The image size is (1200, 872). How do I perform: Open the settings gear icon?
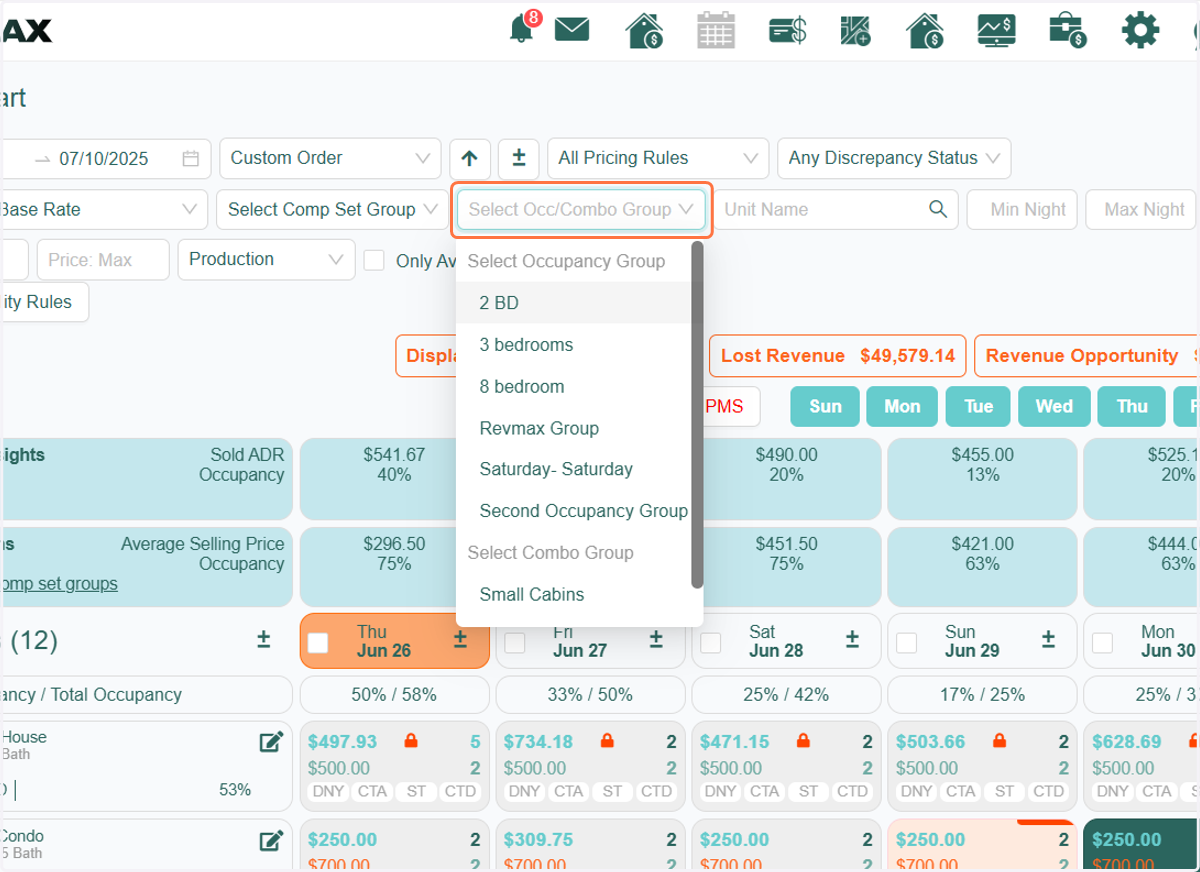pos(1140,30)
